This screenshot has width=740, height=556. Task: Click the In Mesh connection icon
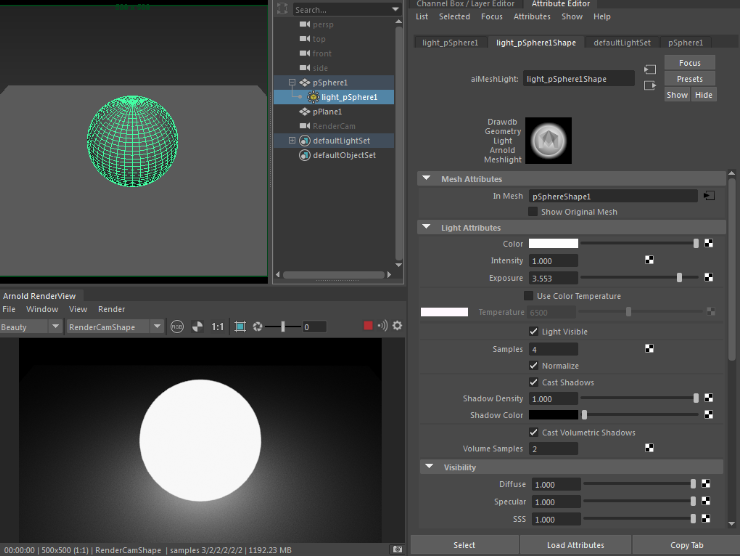(708, 197)
